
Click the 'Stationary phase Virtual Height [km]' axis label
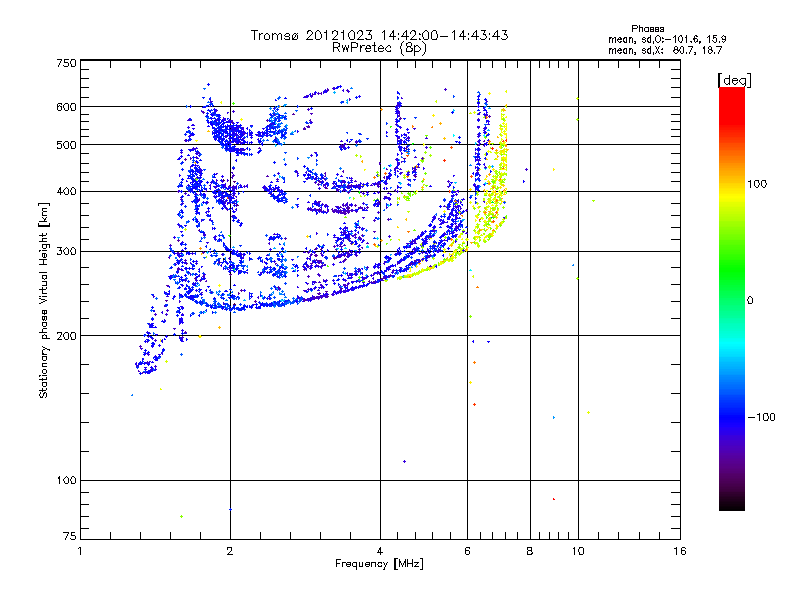44,301
